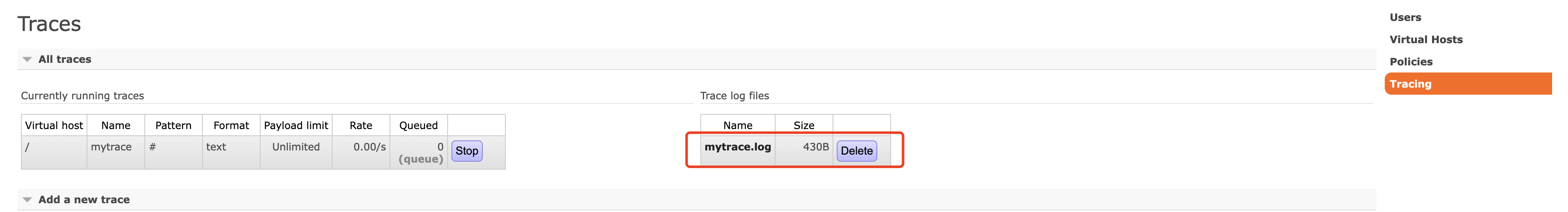The width and height of the screenshot is (1568, 212).
Task: Click the 430B file size cell
Action: click(x=815, y=147)
